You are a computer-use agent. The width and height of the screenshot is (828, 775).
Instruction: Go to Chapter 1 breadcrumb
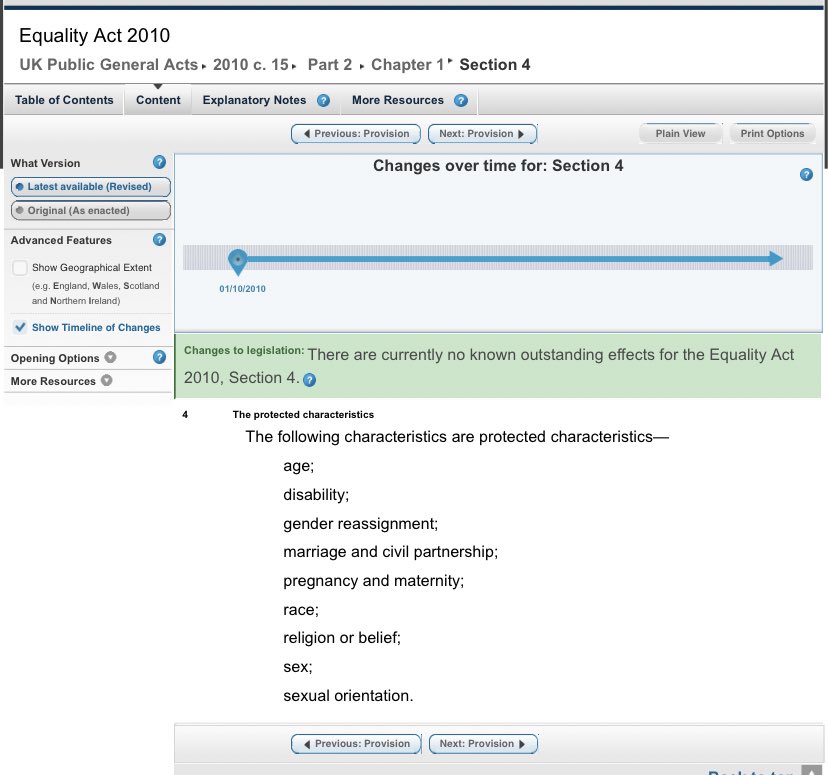[408, 64]
